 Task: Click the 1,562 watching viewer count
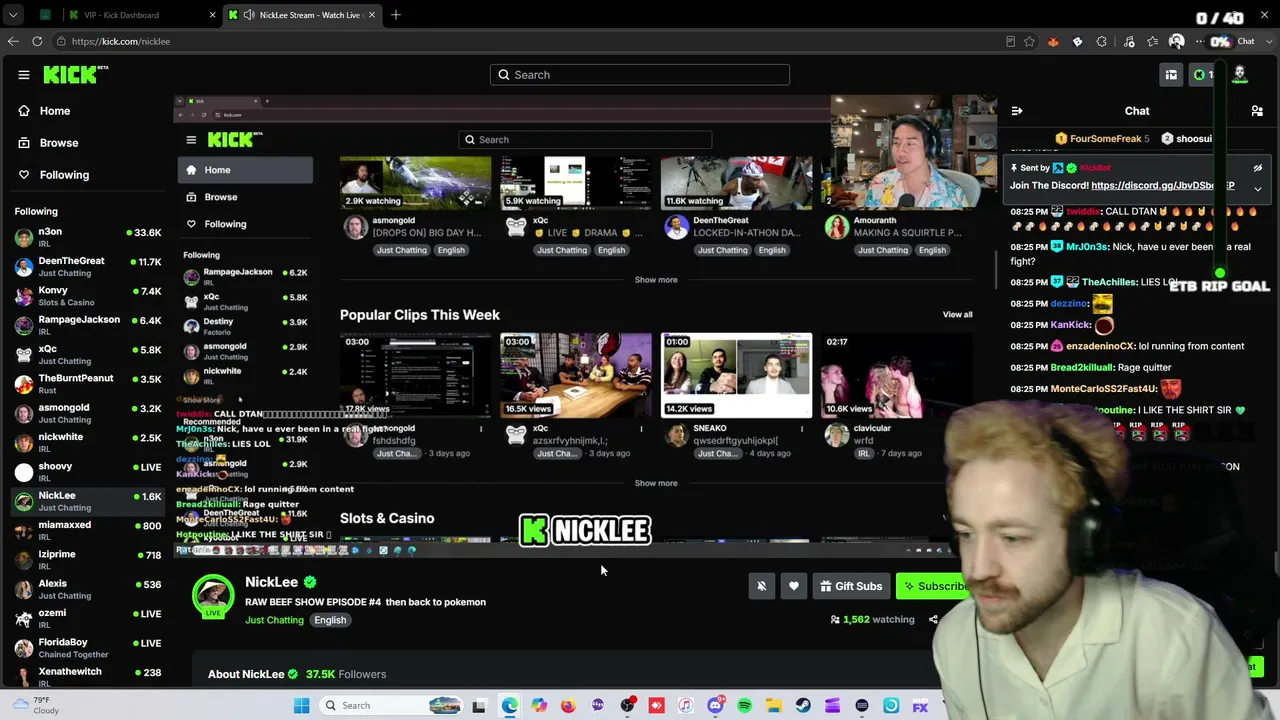[872, 620]
